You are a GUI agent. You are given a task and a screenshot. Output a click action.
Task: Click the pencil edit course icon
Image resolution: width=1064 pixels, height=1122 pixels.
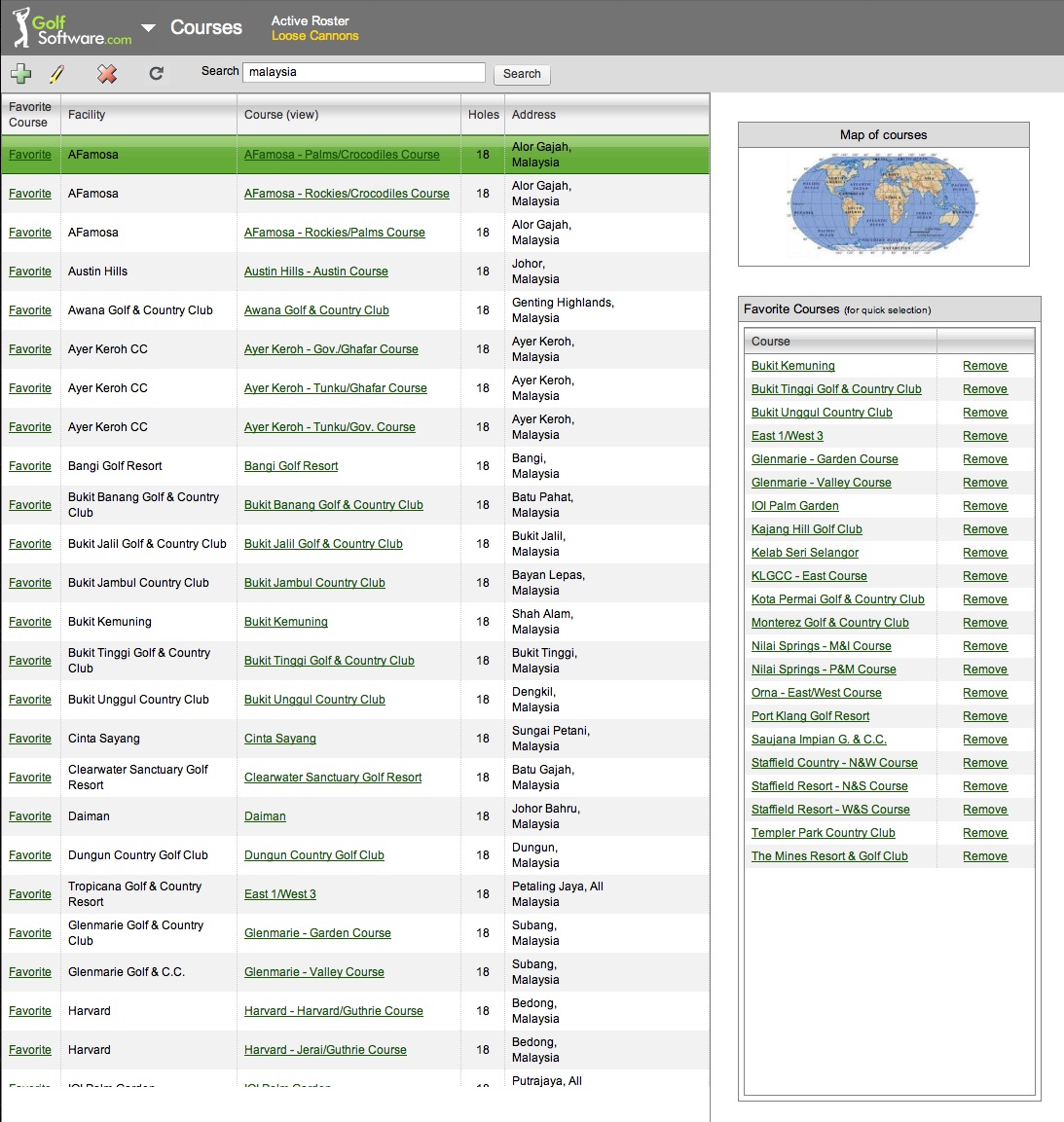click(x=57, y=73)
